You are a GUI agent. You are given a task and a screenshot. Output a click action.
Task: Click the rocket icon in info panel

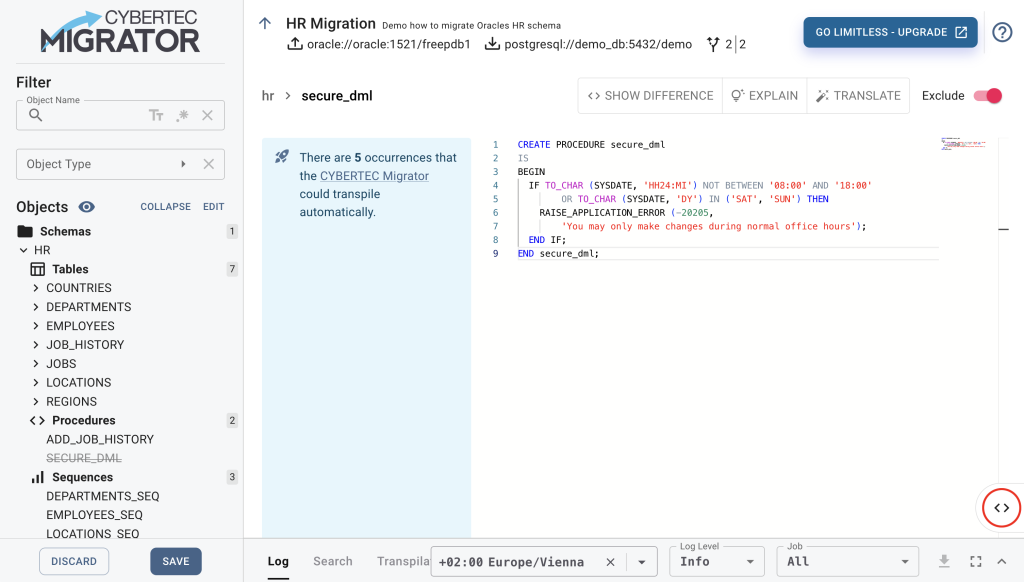click(x=281, y=157)
